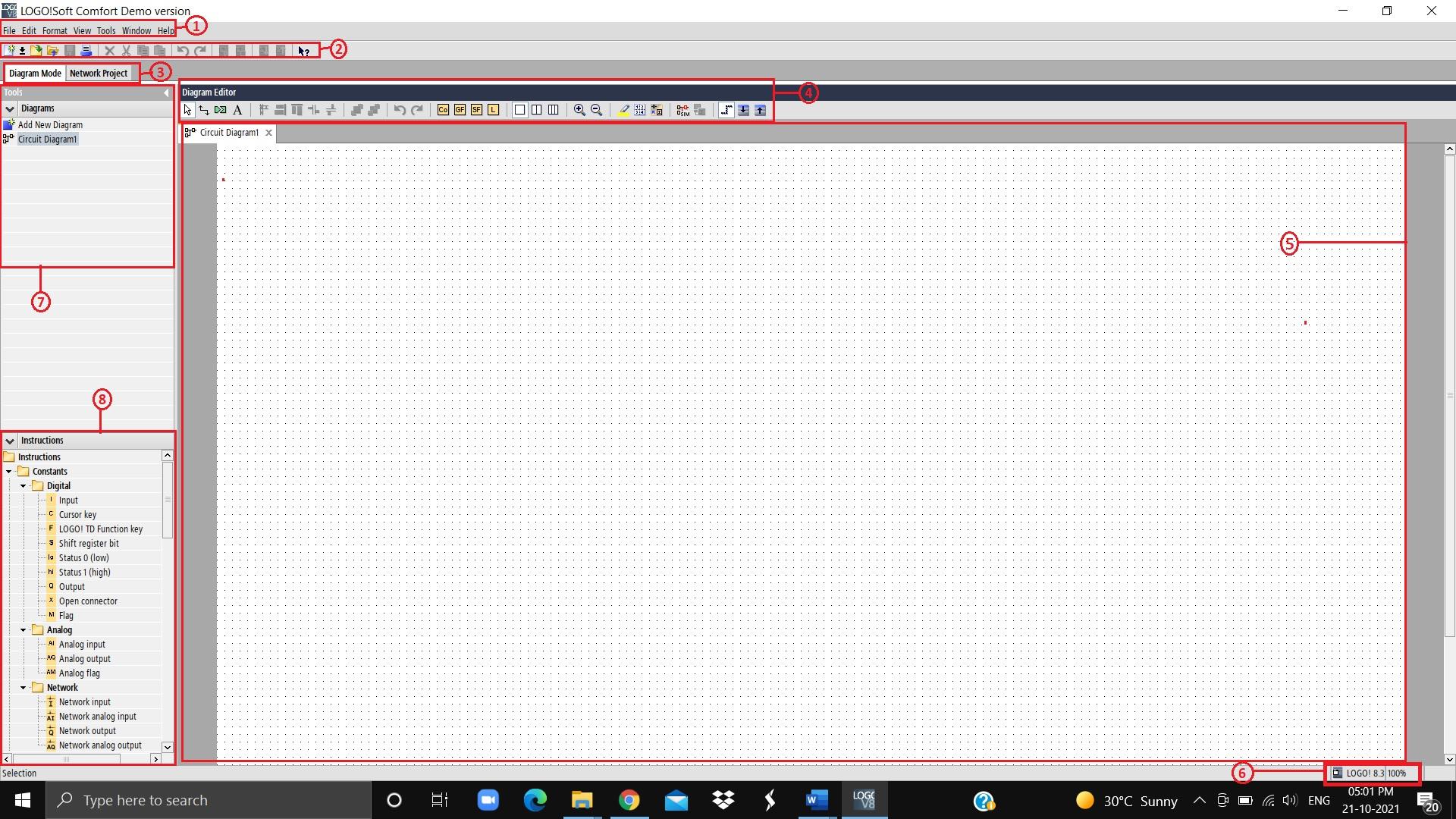
Task: Switch to Network Project tab
Action: [x=98, y=72]
